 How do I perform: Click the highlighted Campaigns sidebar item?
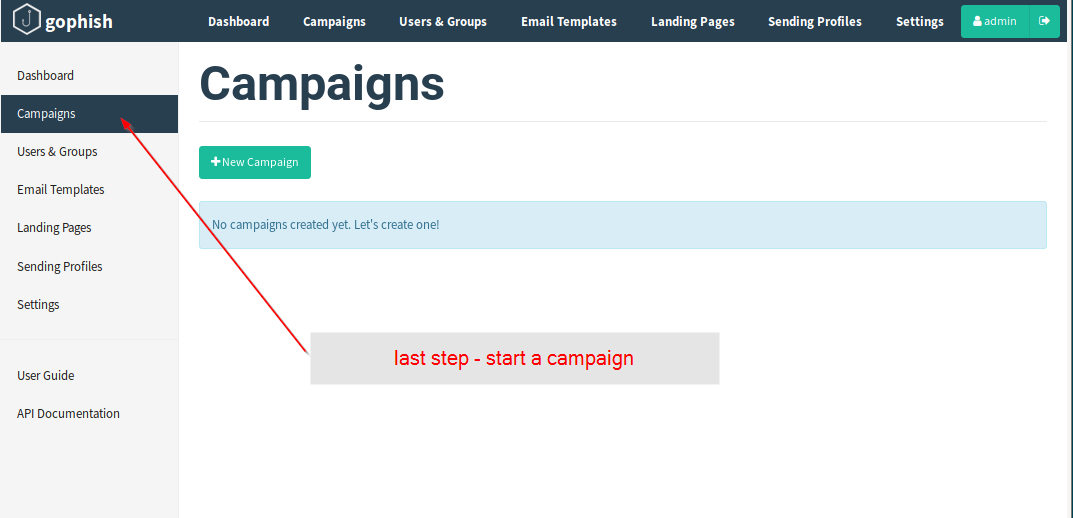pyautogui.click(x=47, y=114)
